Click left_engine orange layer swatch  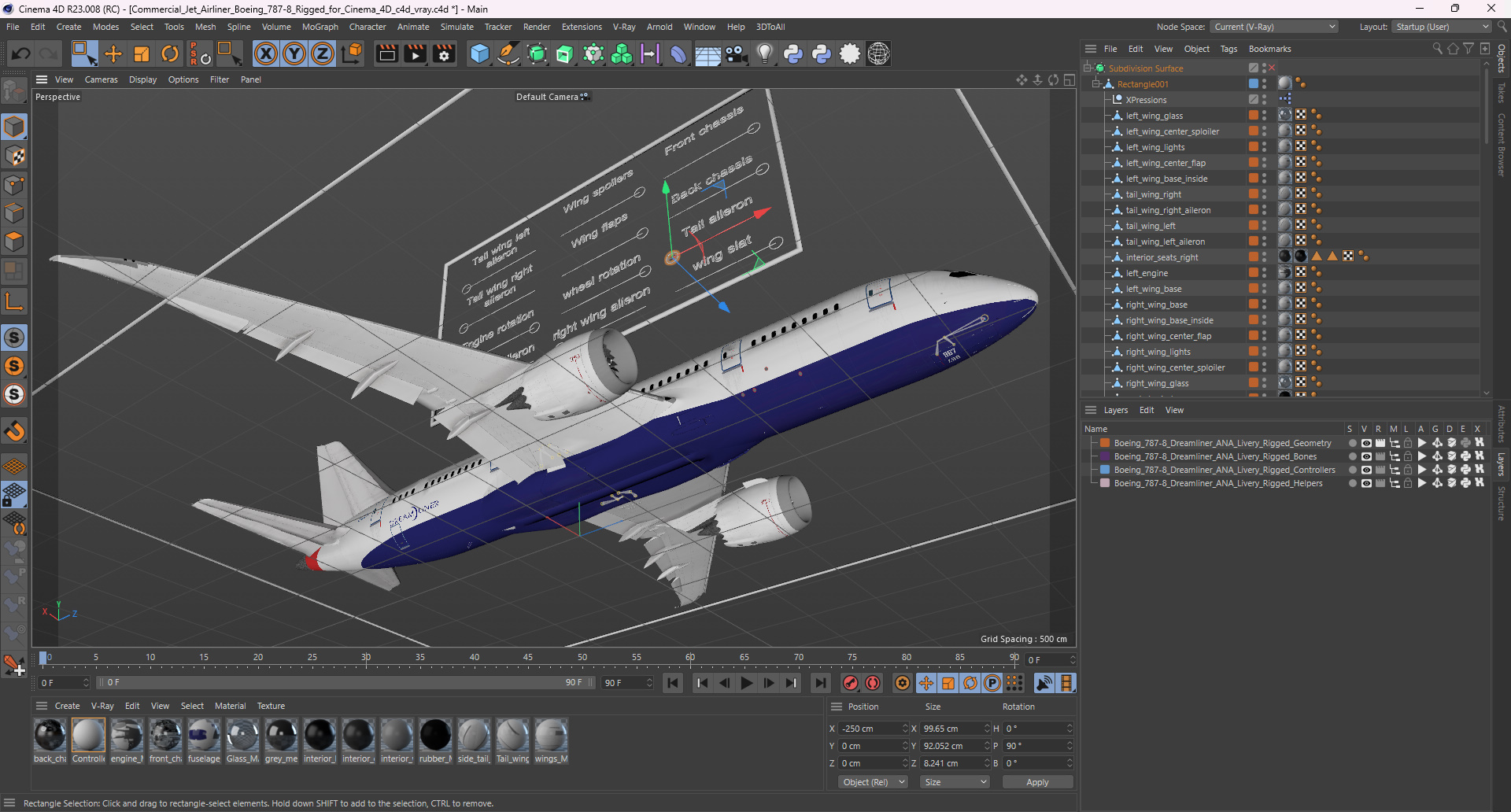click(1253, 272)
